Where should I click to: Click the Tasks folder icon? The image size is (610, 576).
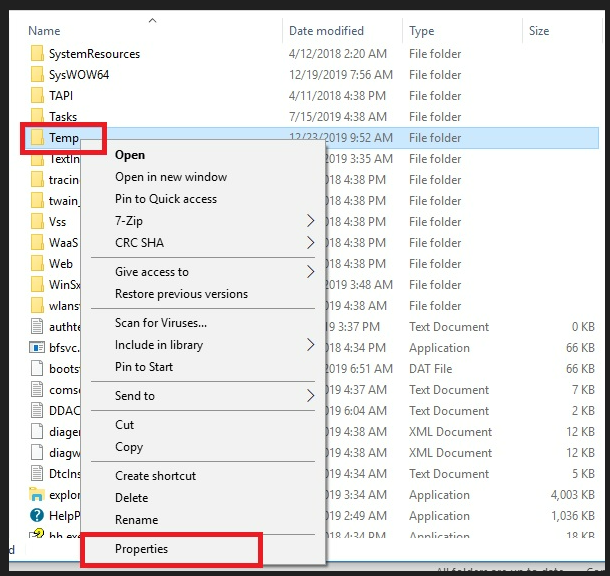pyautogui.click(x=37, y=117)
